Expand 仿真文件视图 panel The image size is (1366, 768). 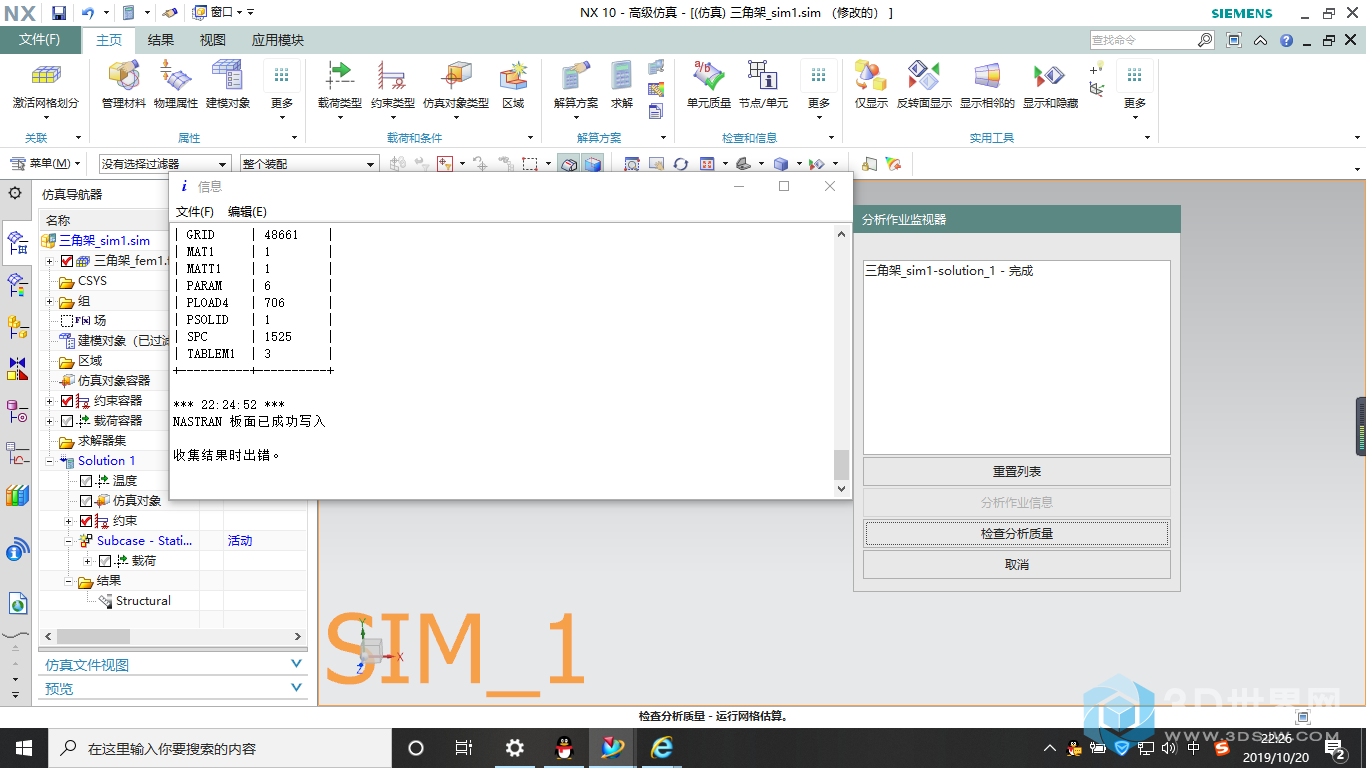pyautogui.click(x=171, y=665)
